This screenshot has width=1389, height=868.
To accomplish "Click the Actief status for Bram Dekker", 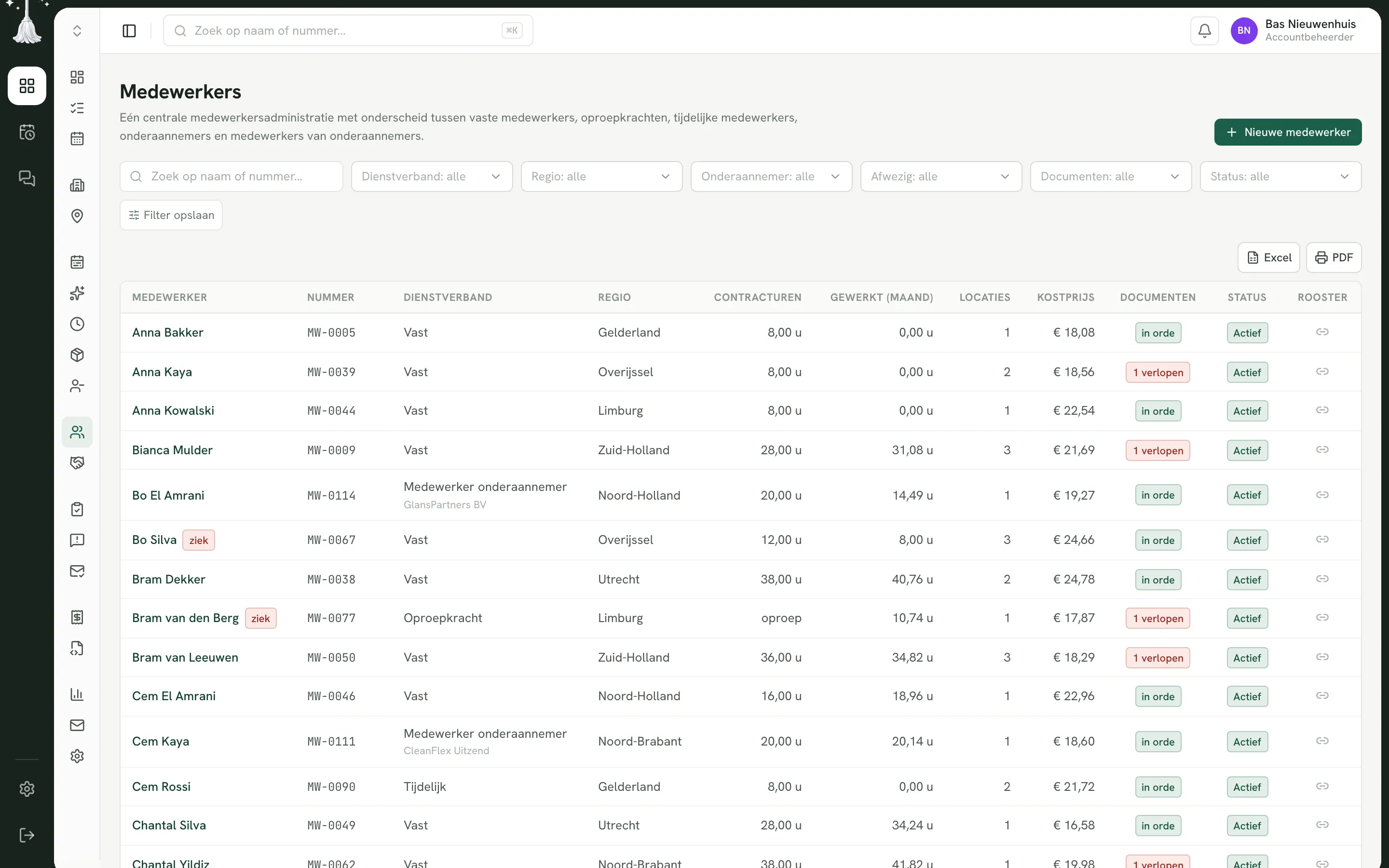I will pos(1247,580).
